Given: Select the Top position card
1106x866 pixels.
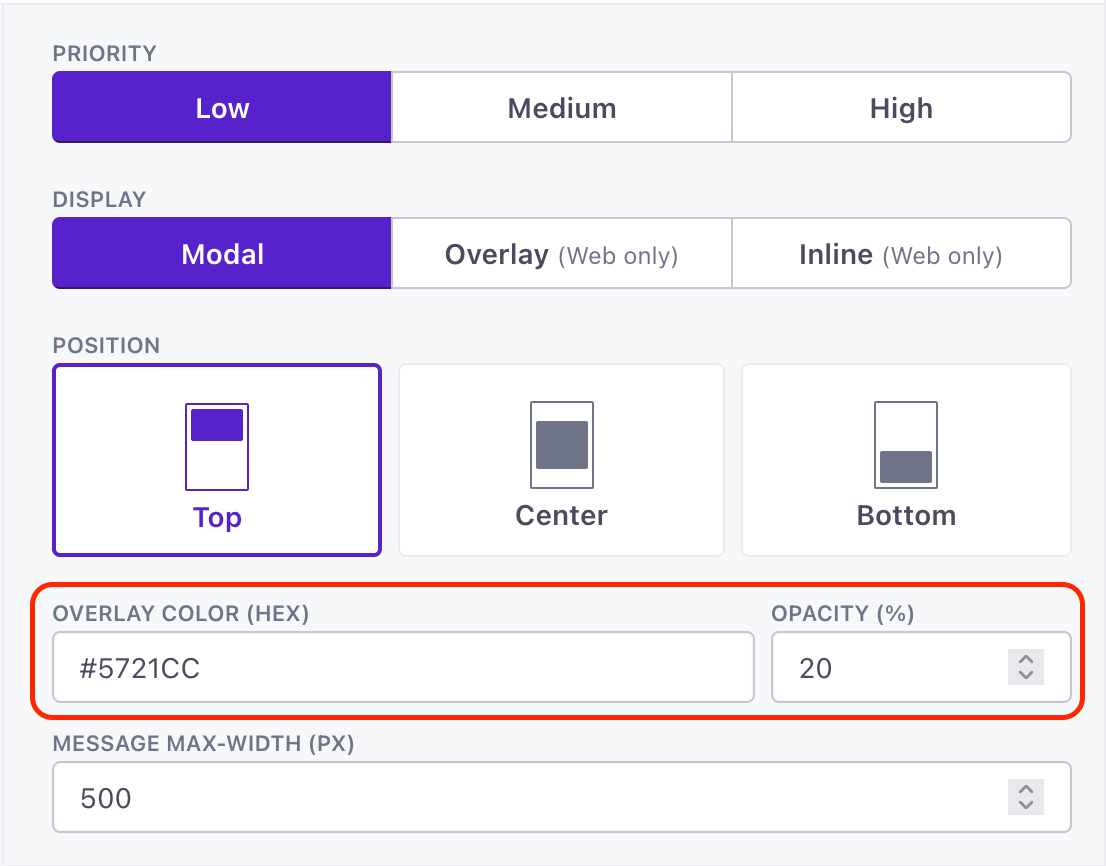Looking at the screenshot, I should [217, 460].
